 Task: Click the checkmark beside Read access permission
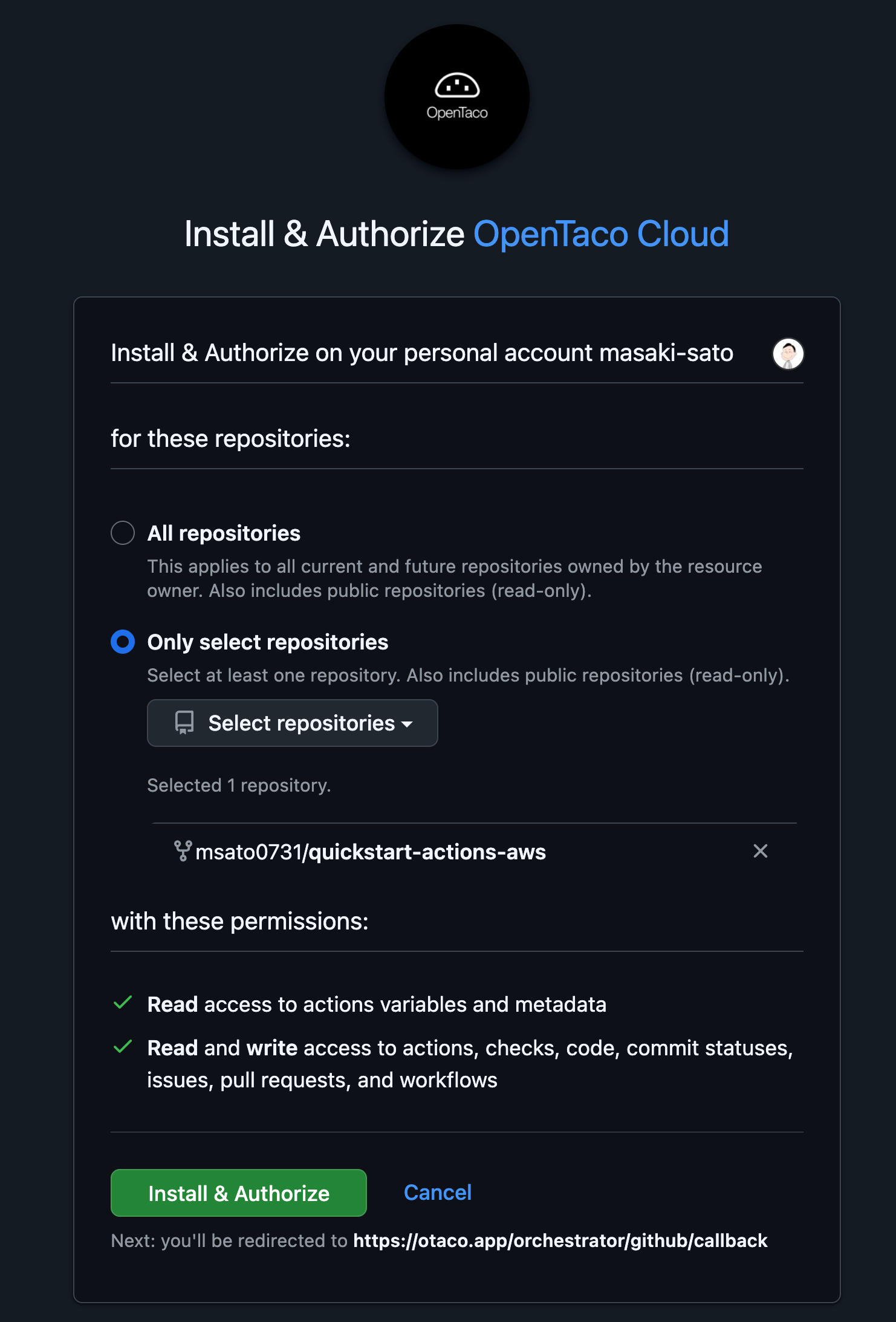click(123, 1003)
